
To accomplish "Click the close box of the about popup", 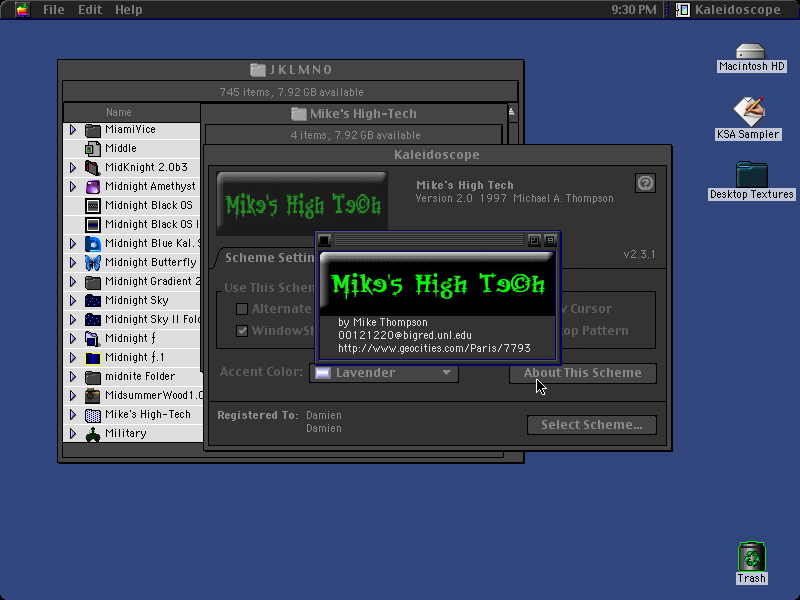I will tap(324, 240).
